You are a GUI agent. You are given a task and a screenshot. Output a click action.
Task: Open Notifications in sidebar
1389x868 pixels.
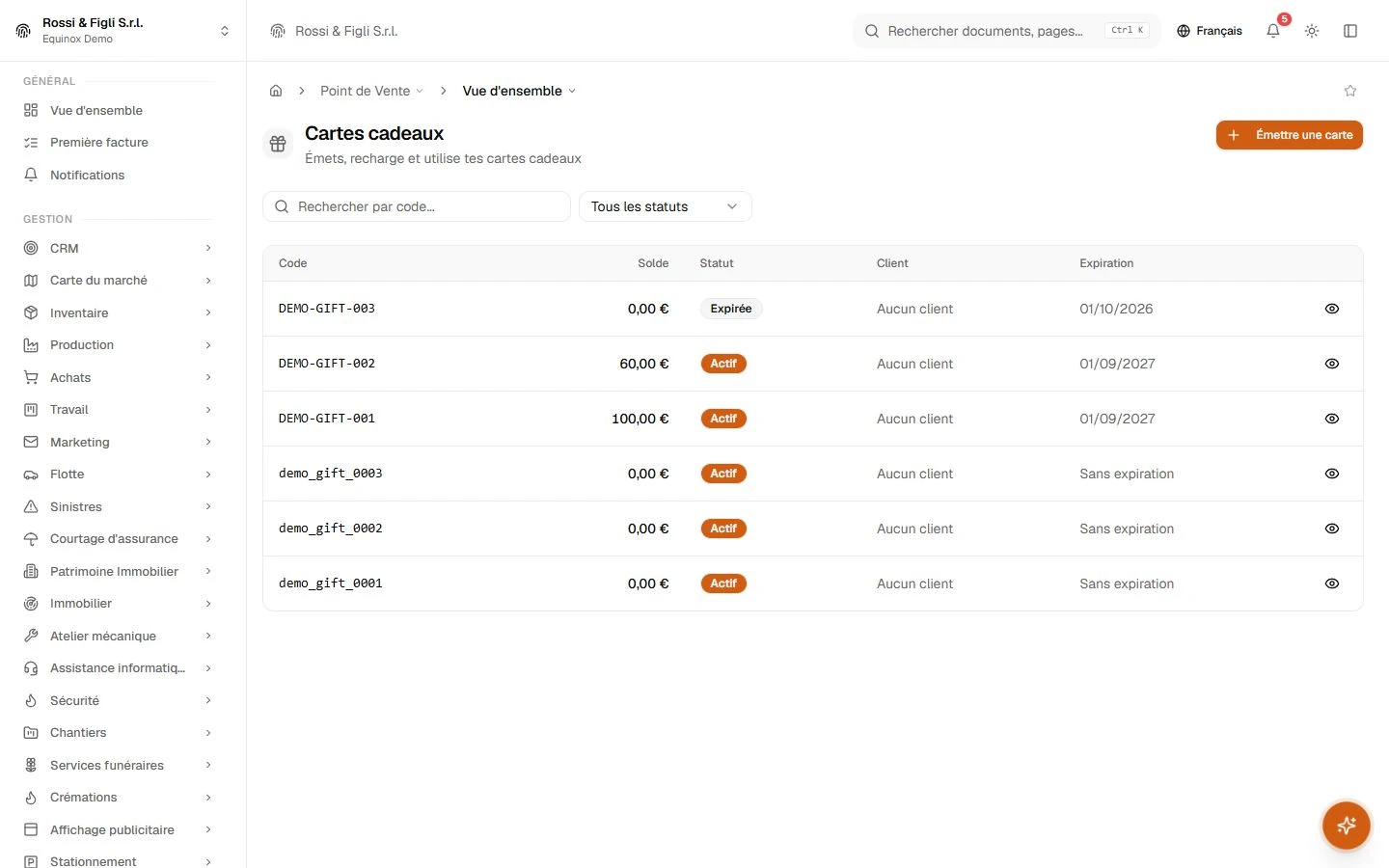pyautogui.click(x=120, y=175)
